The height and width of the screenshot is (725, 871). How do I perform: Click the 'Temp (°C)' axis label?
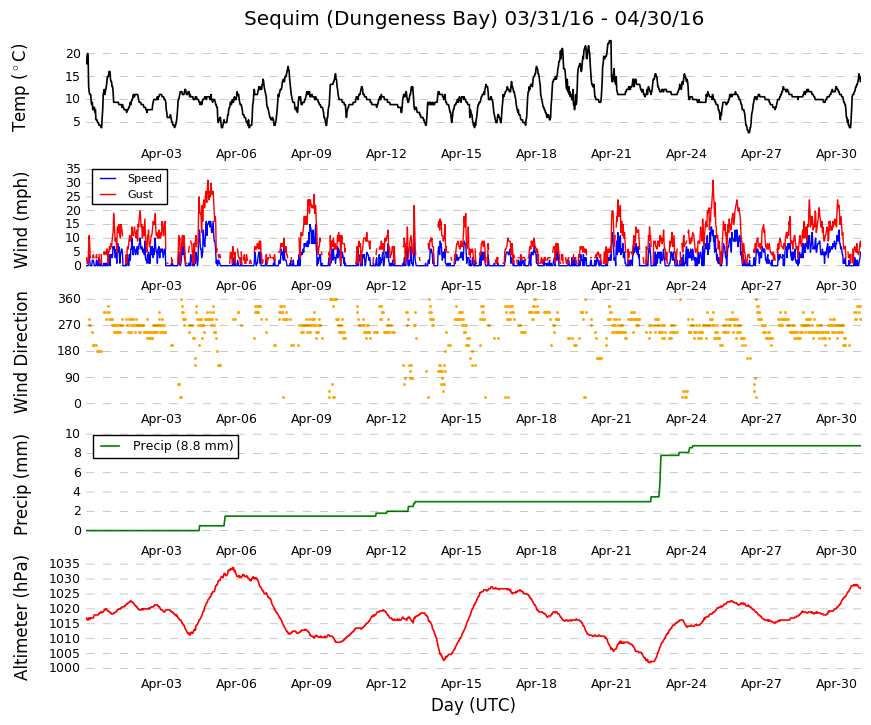click(19, 88)
